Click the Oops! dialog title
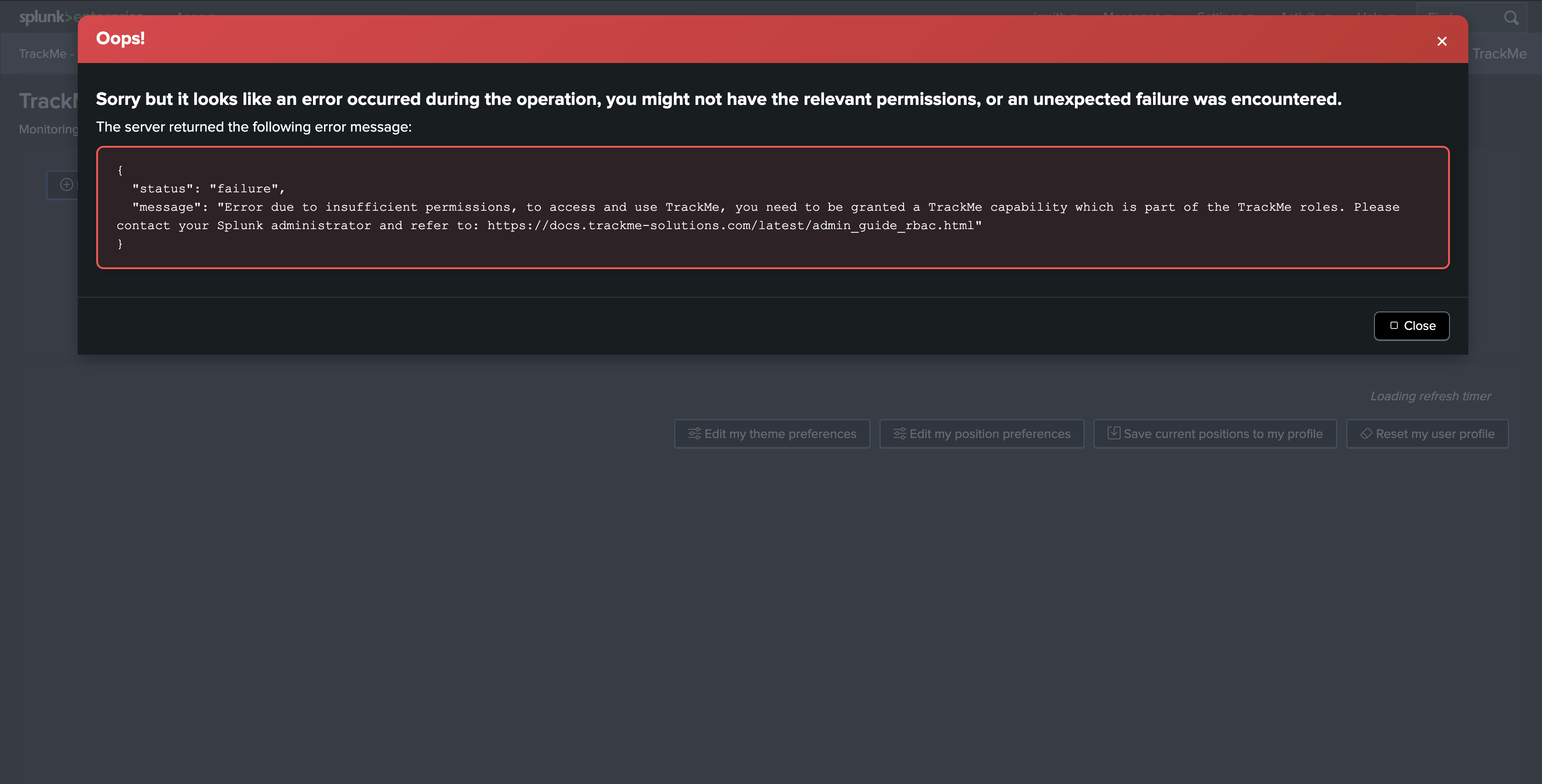 [120, 38]
